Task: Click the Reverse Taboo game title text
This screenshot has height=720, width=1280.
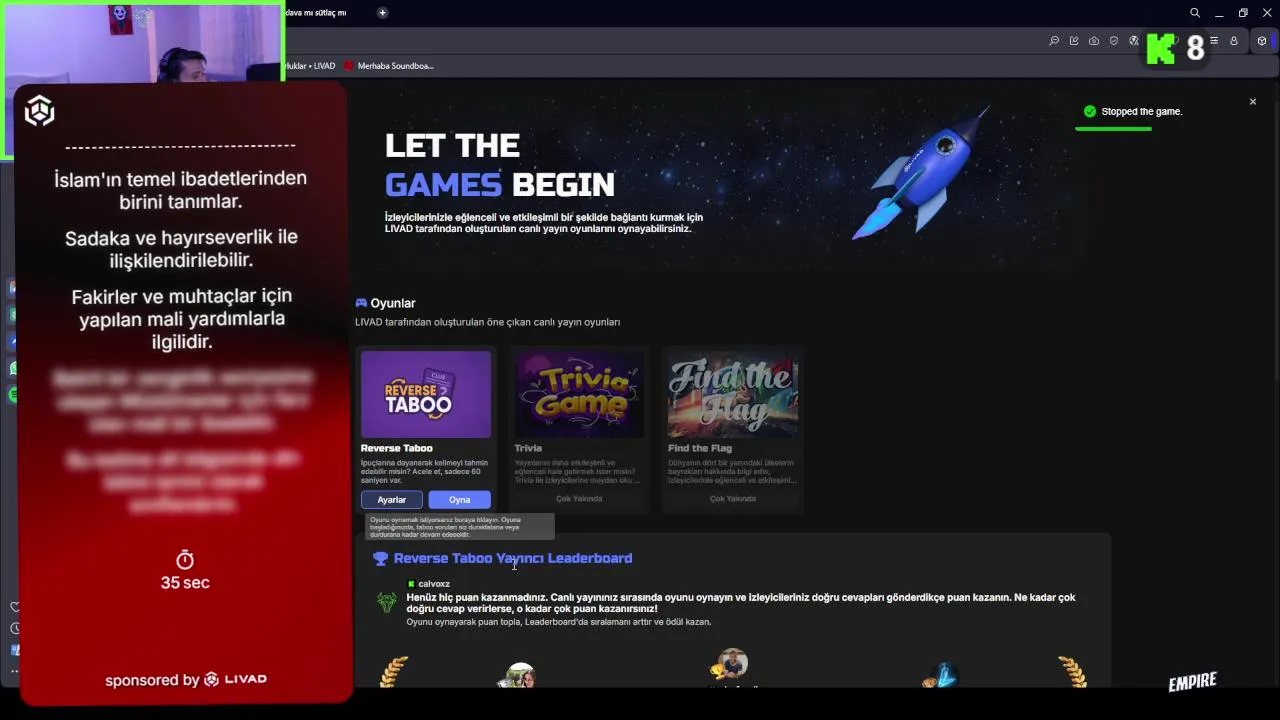Action: [x=396, y=448]
